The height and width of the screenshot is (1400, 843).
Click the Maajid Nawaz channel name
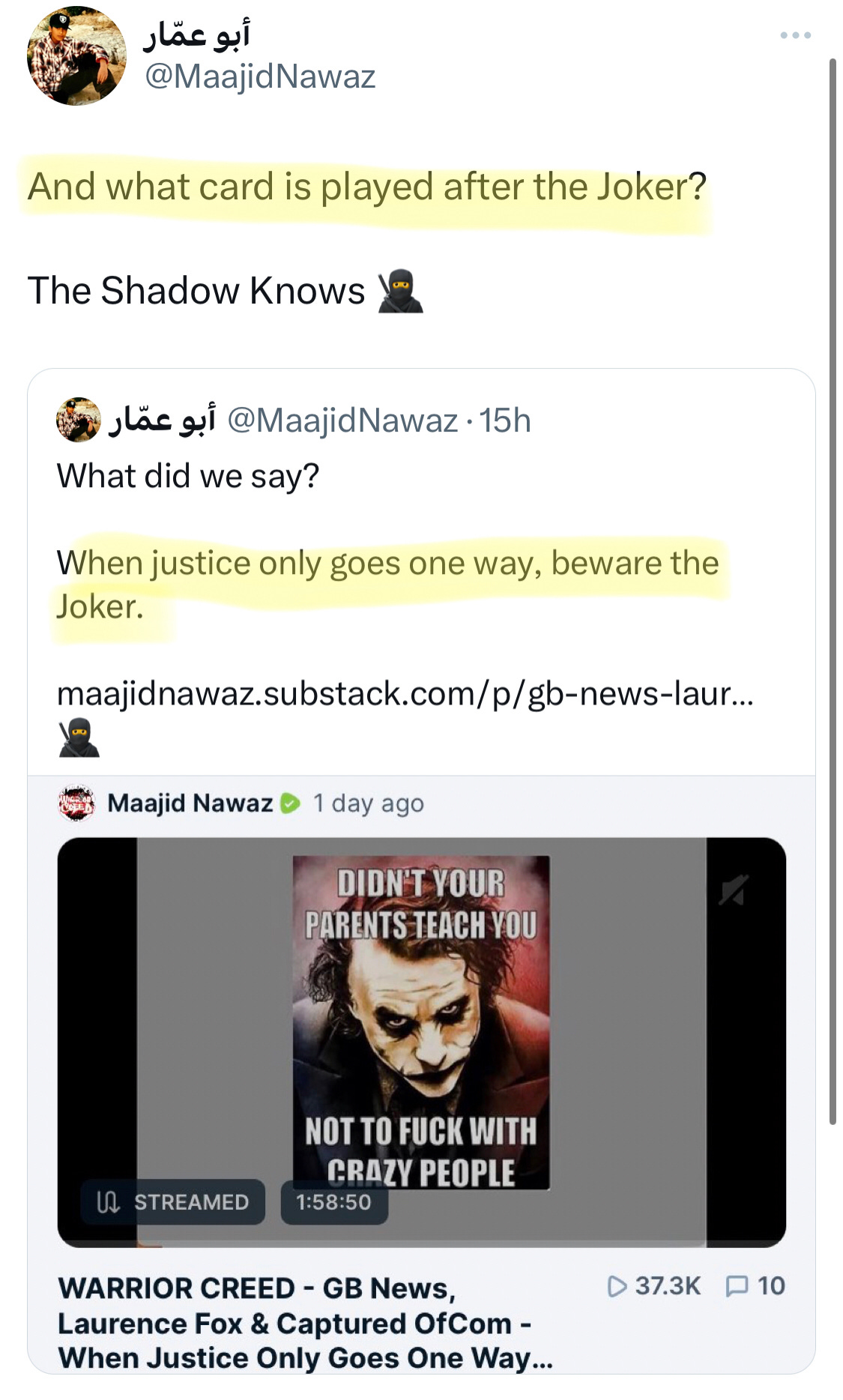tap(190, 803)
